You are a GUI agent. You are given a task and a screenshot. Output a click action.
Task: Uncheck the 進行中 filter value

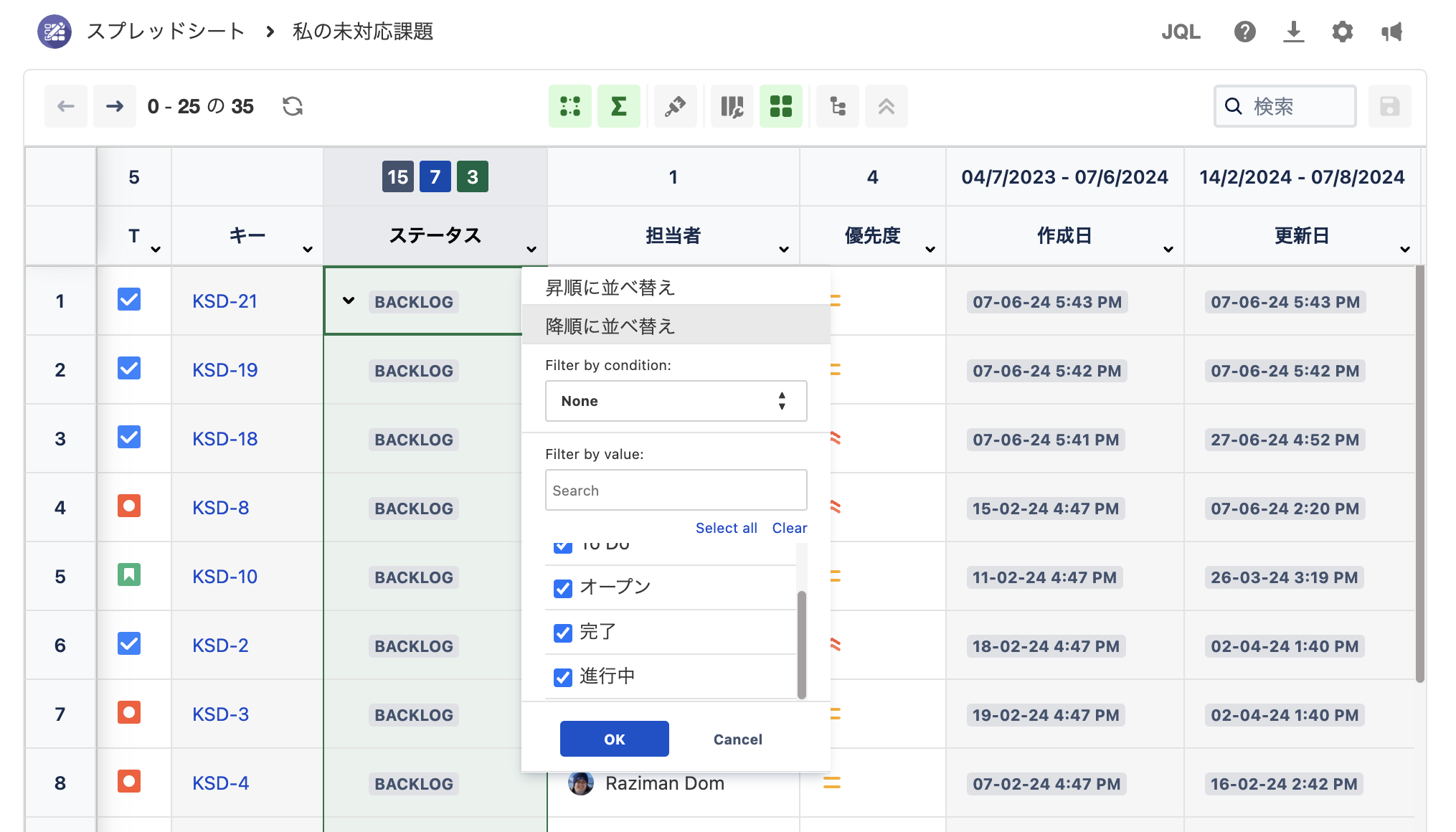pos(563,677)
